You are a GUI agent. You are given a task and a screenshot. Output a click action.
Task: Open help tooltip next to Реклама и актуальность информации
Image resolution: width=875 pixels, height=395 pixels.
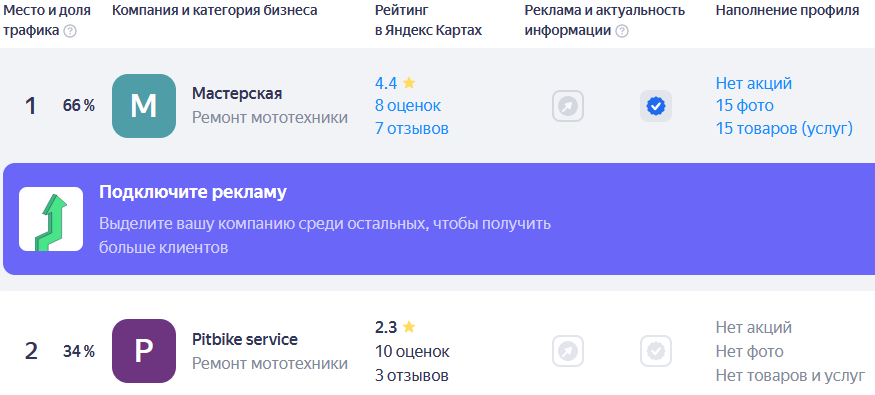point(622,31)
